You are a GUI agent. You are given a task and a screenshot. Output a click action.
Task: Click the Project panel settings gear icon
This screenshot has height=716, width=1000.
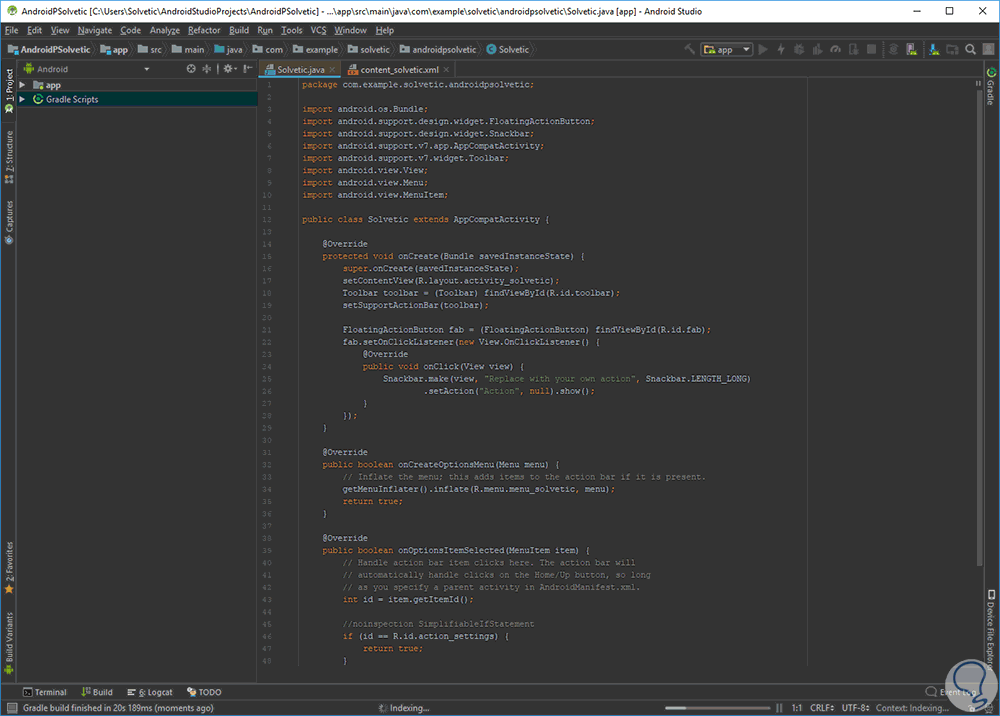pyautogui.click(x=228, y=69)
